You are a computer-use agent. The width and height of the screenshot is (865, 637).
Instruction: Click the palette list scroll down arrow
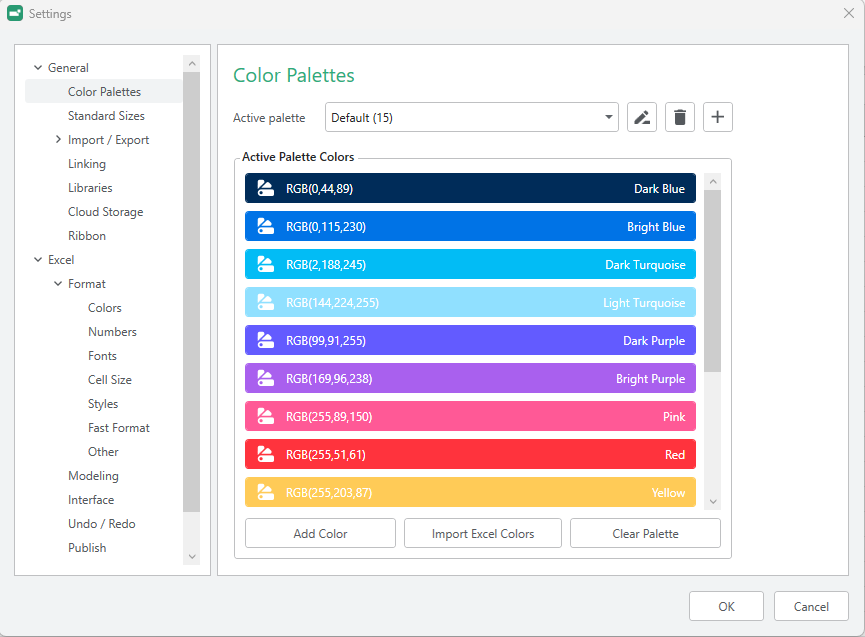pos(713,502)
